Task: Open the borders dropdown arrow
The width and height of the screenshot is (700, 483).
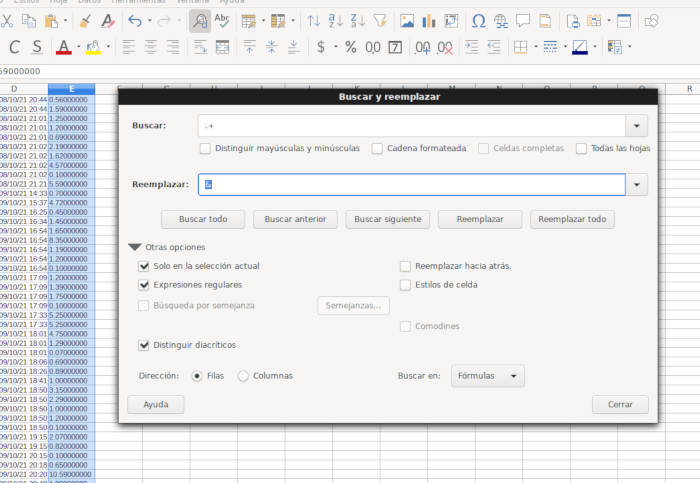Action: click(536, 46)
